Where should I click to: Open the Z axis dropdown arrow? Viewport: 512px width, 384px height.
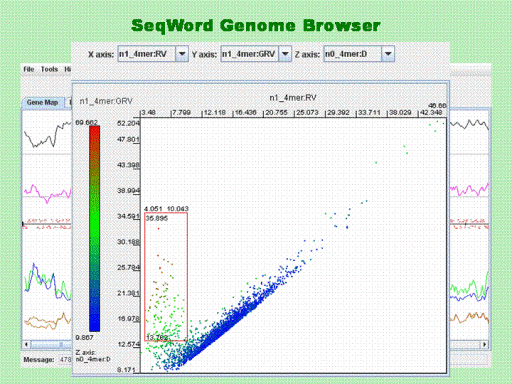click(388, 54)
